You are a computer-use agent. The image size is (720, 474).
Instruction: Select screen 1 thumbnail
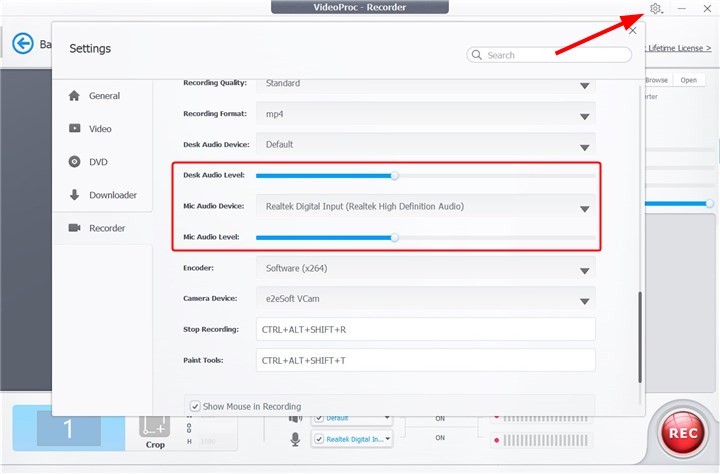(68, 429)
